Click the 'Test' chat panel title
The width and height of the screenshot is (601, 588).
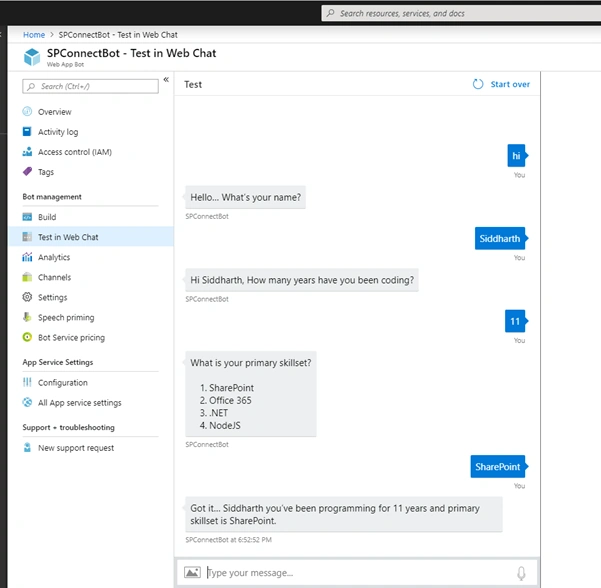(x=193, y=84)
